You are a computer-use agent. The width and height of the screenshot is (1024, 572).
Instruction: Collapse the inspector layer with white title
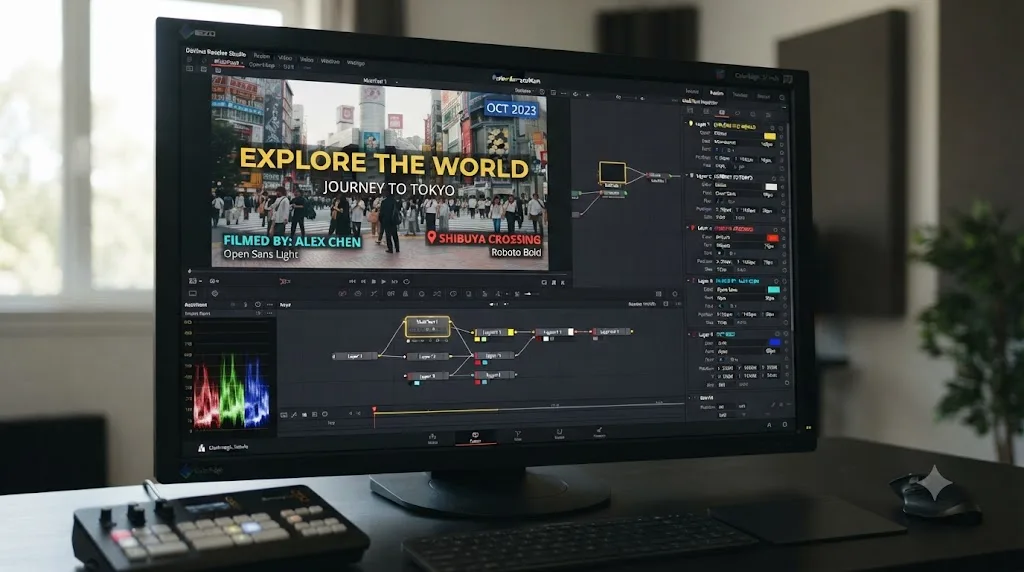pyautogui.click(x=687, y=176)
